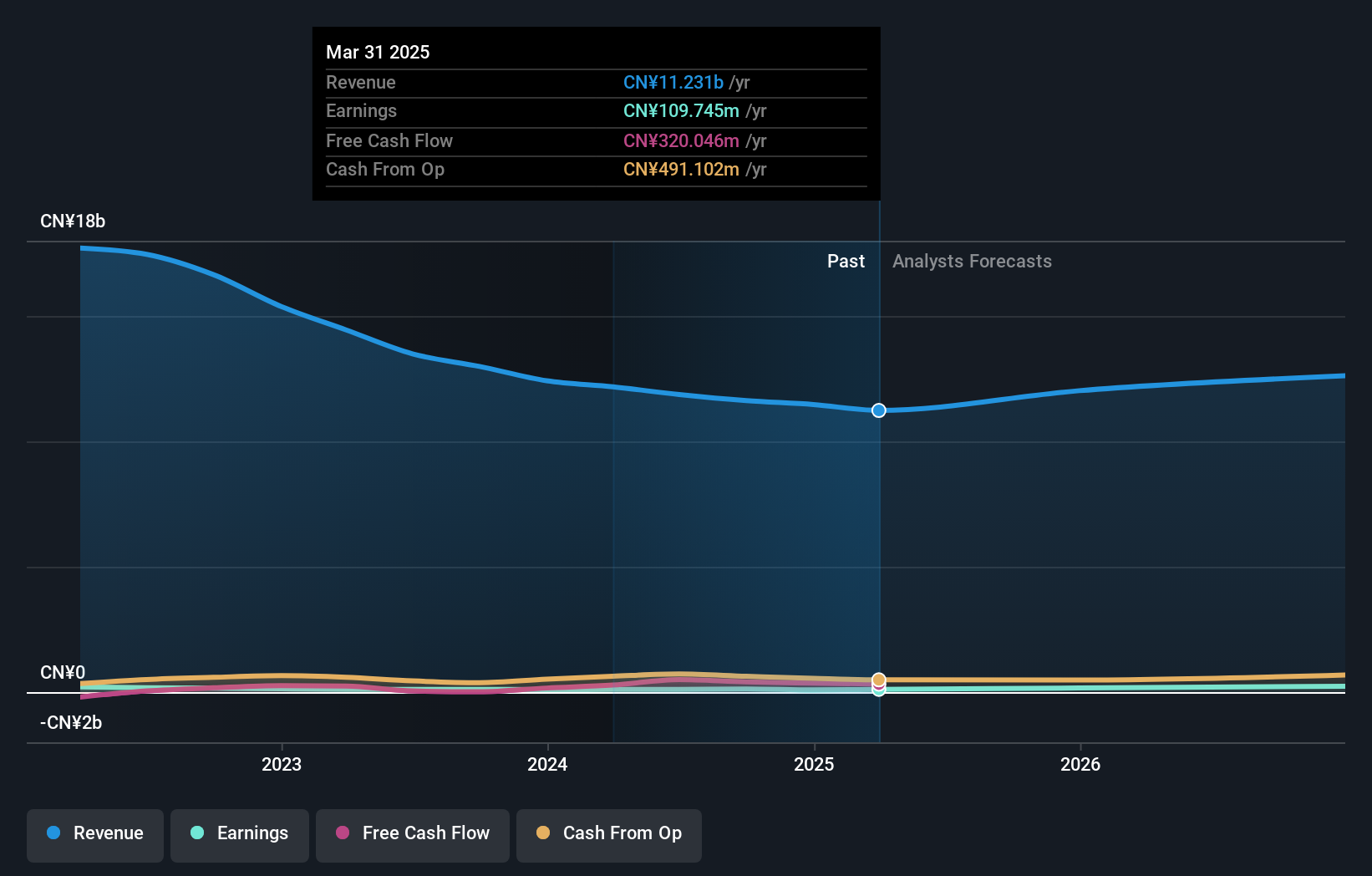Click the Earnings row label in tooltip

click(361, 110)
